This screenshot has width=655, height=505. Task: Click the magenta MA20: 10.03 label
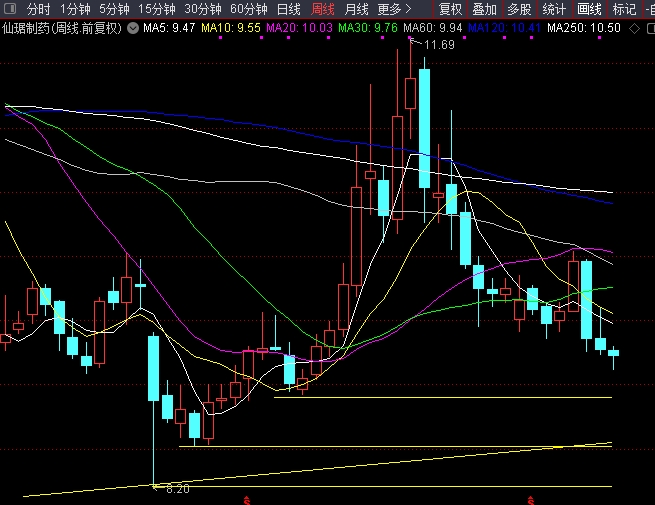click(x=299, y=28)
